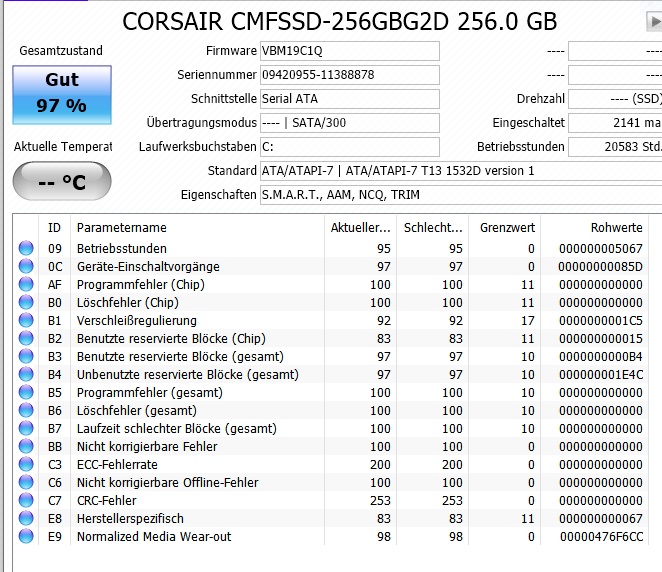Select Nicht korrigierbare Offline-Fehler text
This screenshot has width=662, height=572.
[168, 483]
